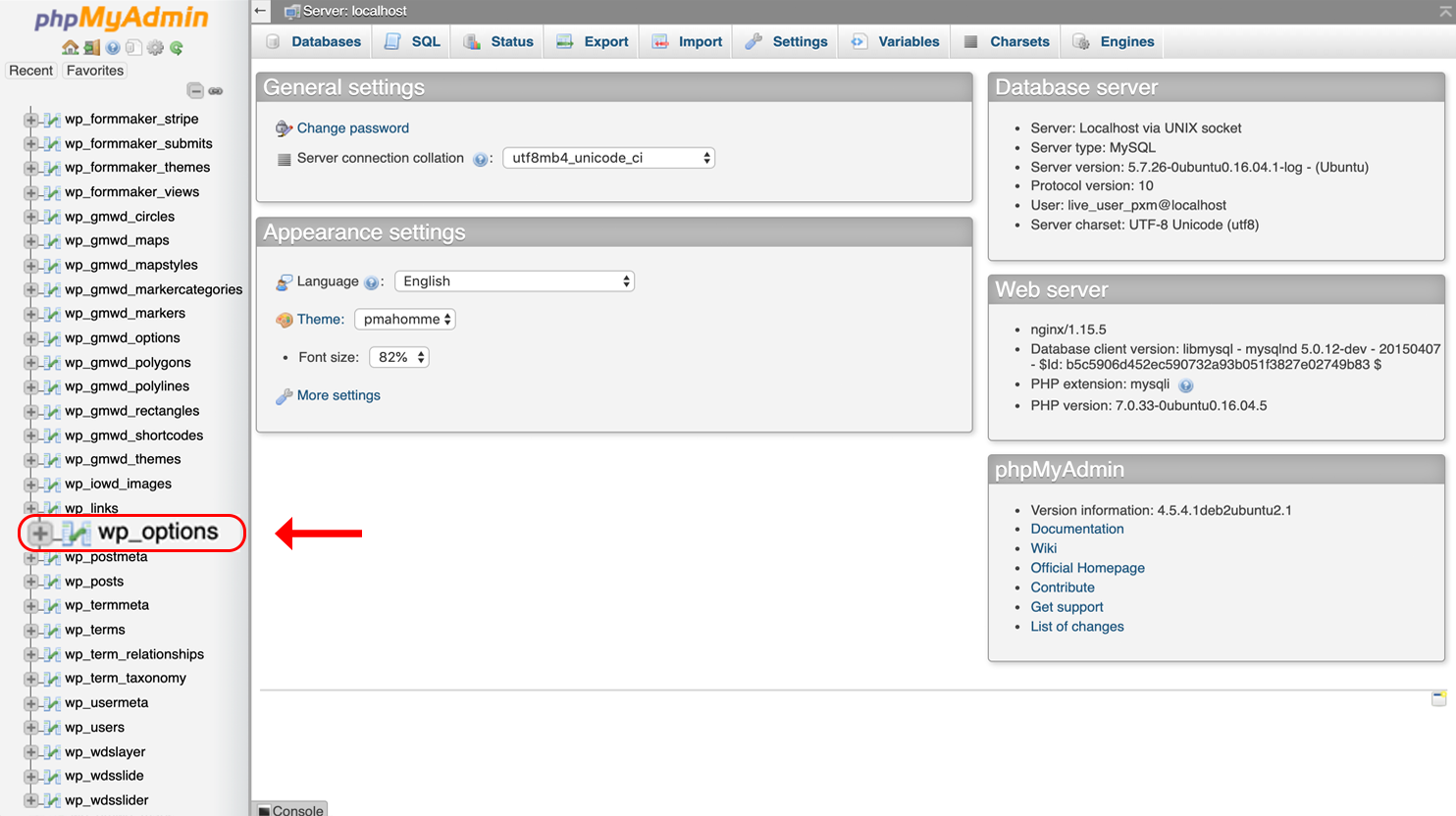Click Server: localhost breadcrumb

(x=355, y=12)
